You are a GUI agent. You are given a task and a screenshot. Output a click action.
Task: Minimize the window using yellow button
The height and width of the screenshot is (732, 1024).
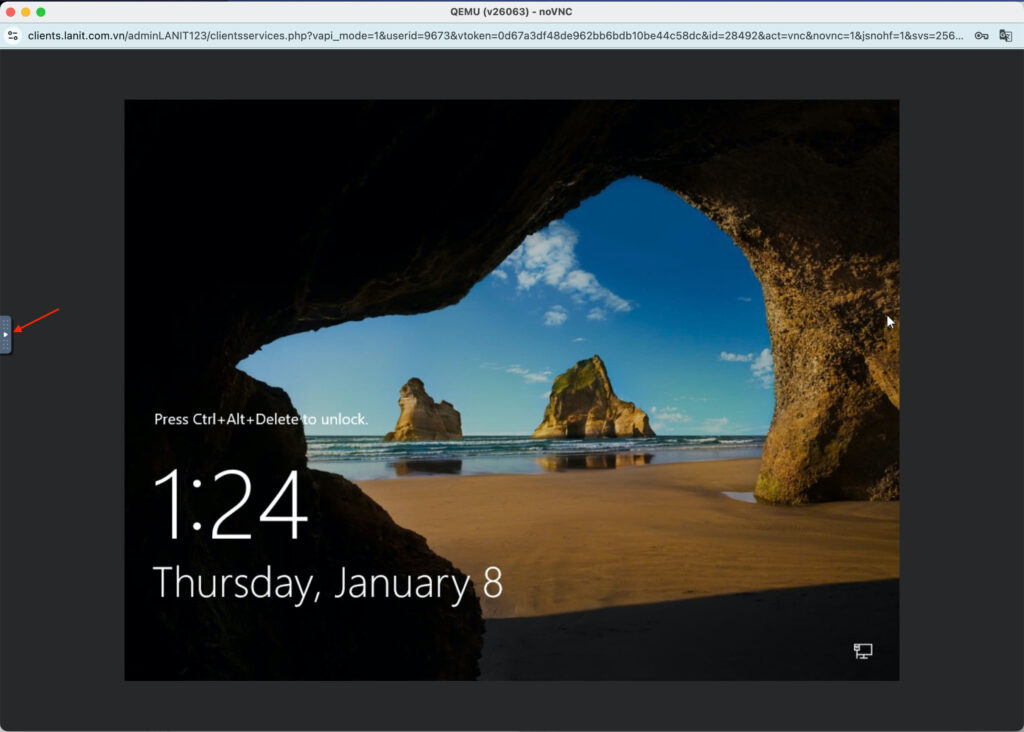coord(26,11)
